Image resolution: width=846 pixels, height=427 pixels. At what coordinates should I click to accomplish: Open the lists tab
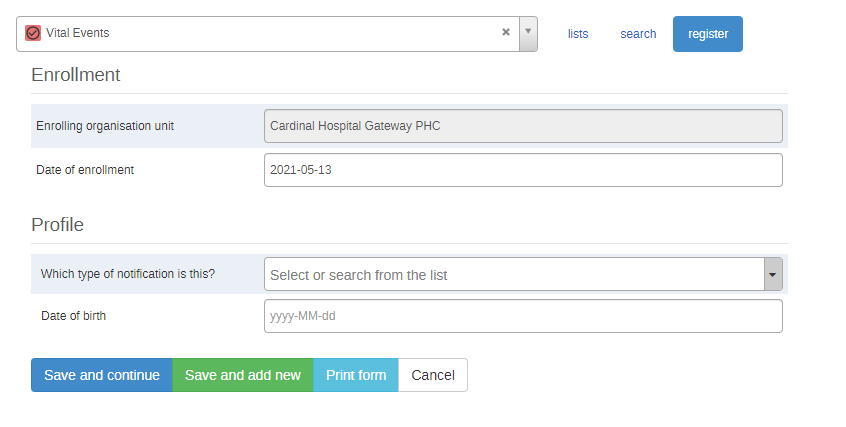coord(578,34)
